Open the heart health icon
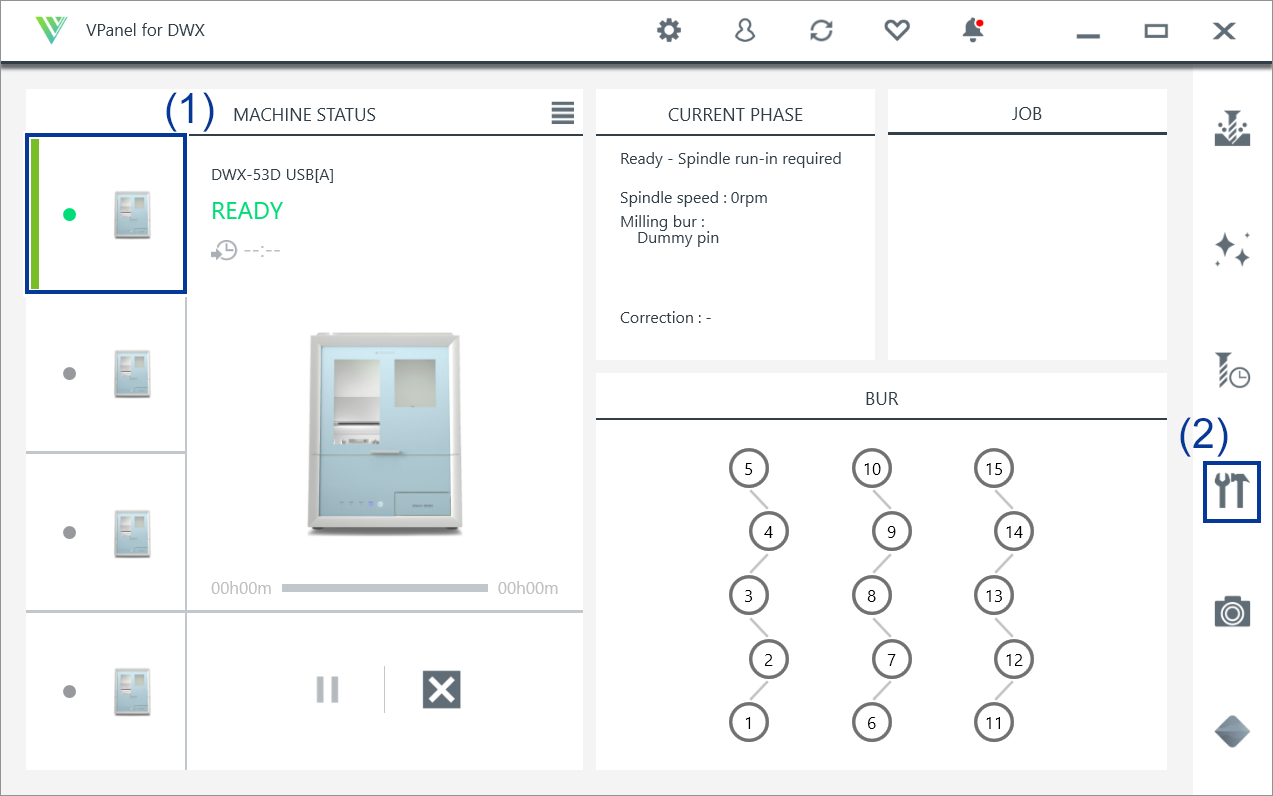Image resolution: width=1273 pixels, height=796 pixels. [x=897, y=31]
